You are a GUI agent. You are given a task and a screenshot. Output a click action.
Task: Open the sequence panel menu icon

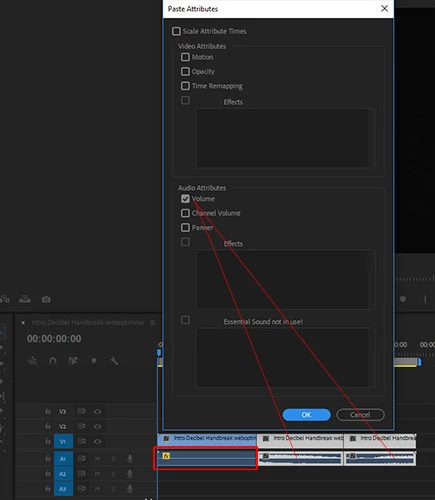pyautogui.click(x=152, y=322)
